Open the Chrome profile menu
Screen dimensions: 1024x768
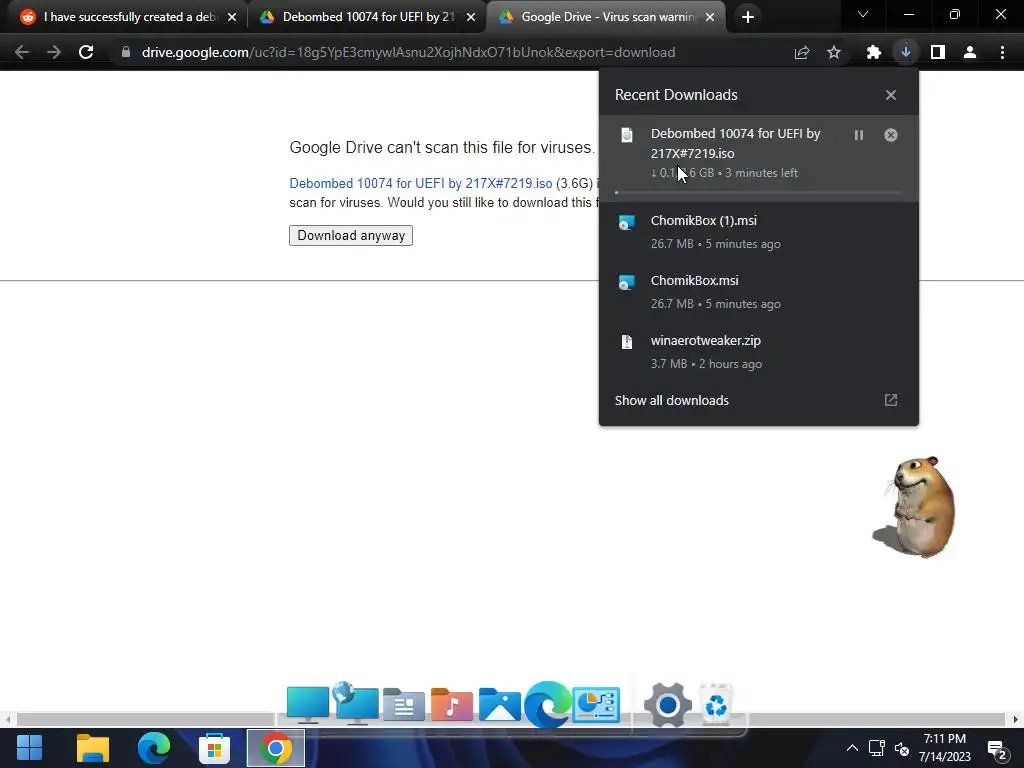970,52
